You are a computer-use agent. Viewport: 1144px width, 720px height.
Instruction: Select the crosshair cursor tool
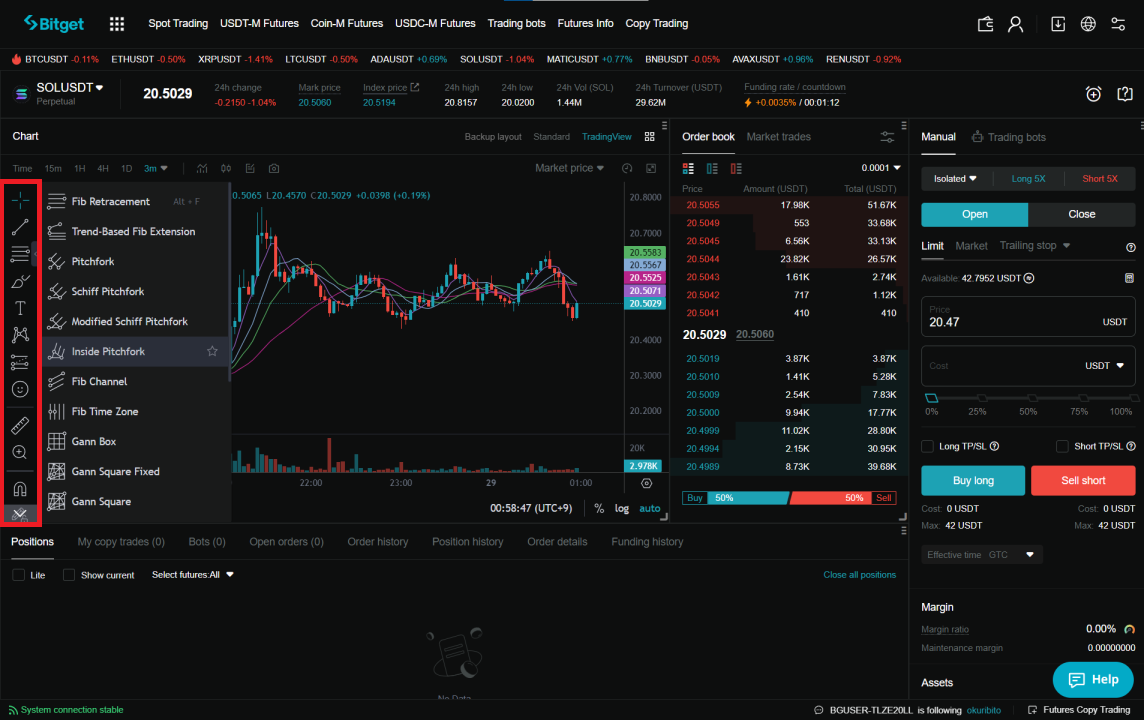click(x=20, y=200)
